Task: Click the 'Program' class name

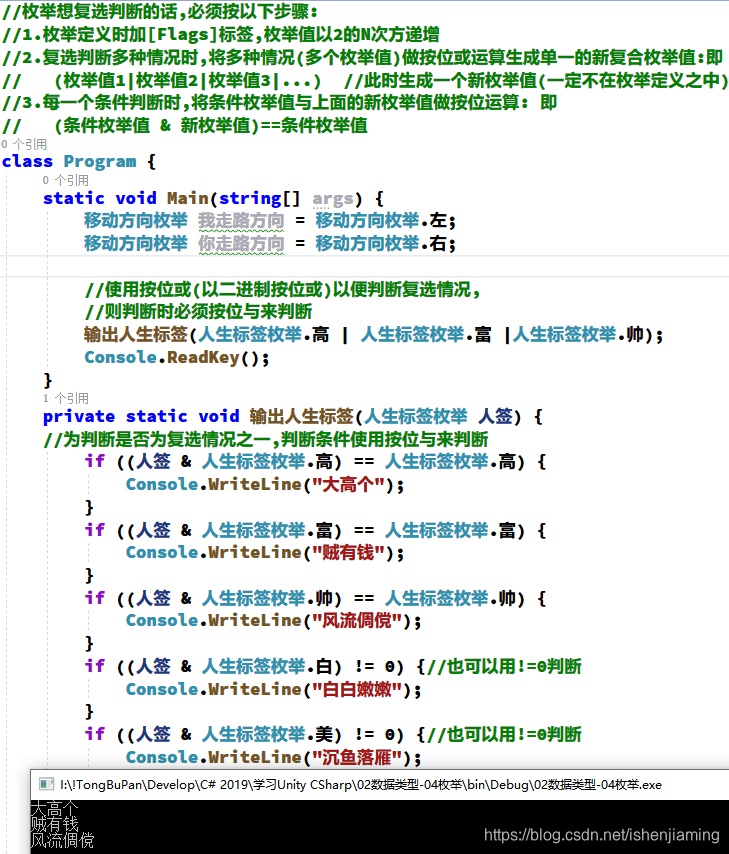Action: 100,162
